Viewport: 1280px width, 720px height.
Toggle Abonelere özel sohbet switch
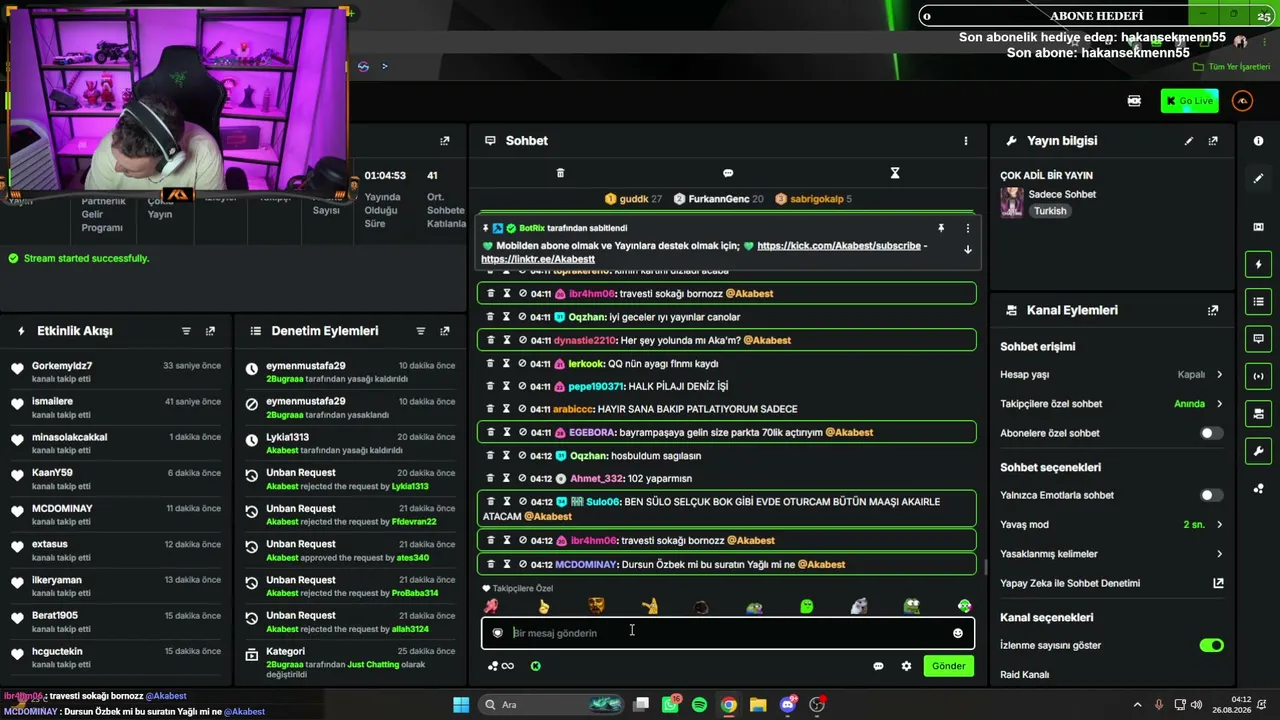point(1211,433)
